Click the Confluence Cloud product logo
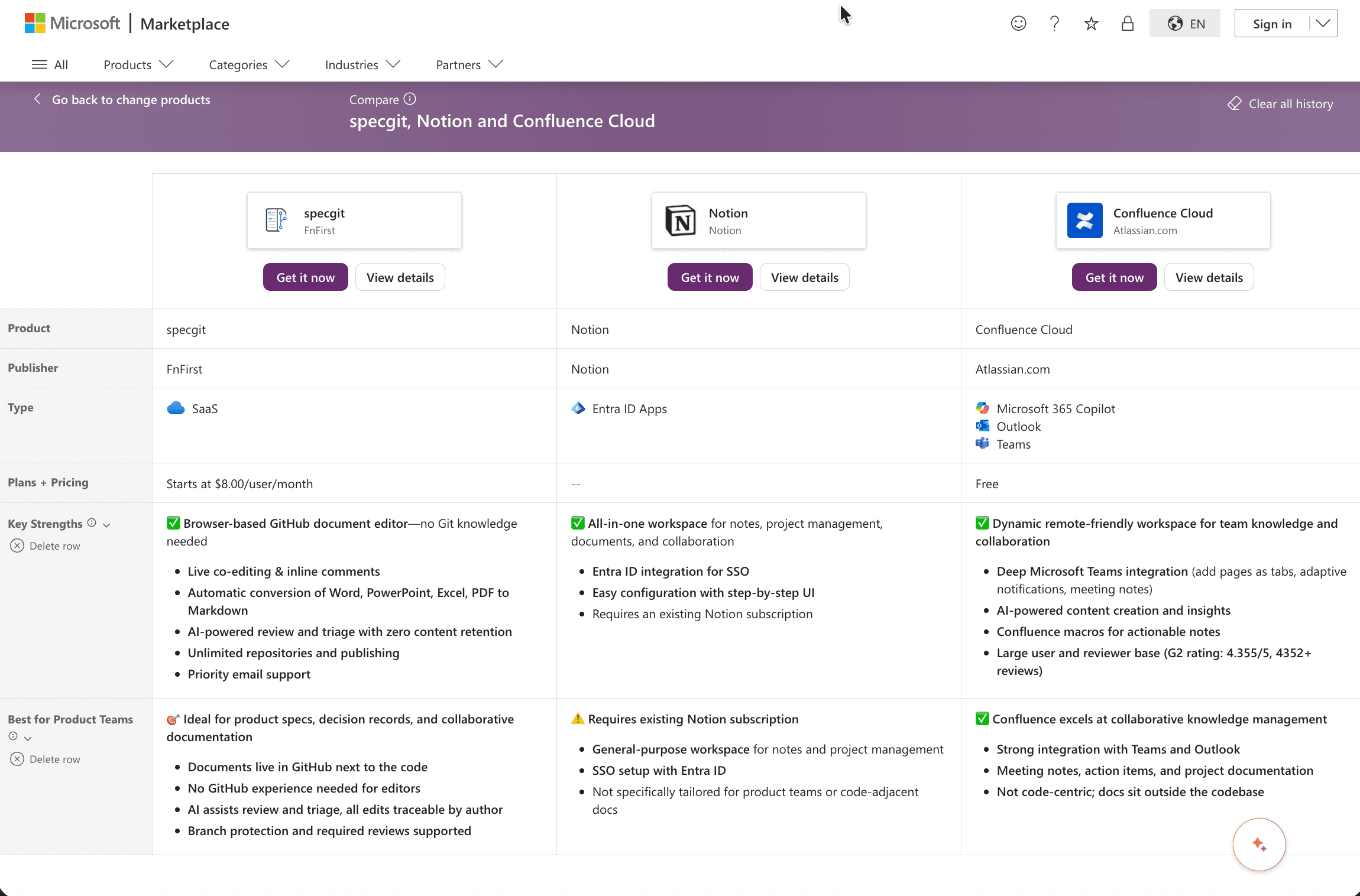Screen dimensions: 1360x896 tap(1084, 220)
